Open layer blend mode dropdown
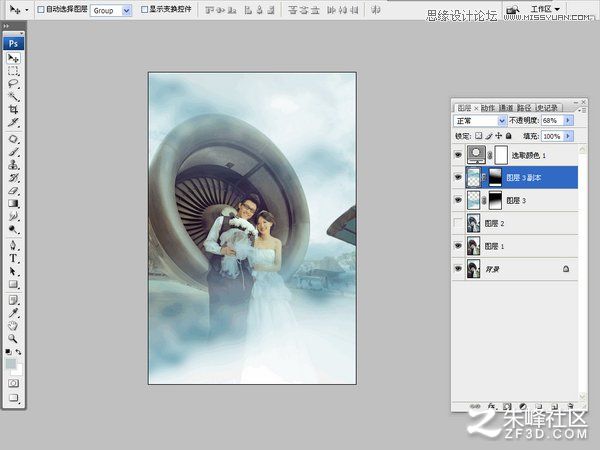The width and height of the screenshot is (600, 450). 480,121
